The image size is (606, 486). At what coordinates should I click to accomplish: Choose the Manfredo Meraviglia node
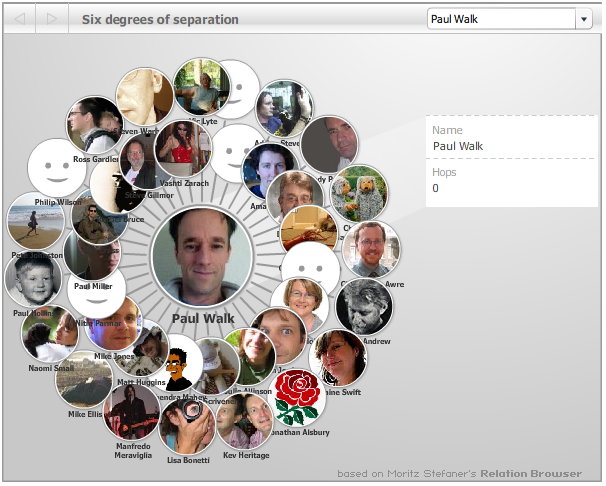click(131, 412)
